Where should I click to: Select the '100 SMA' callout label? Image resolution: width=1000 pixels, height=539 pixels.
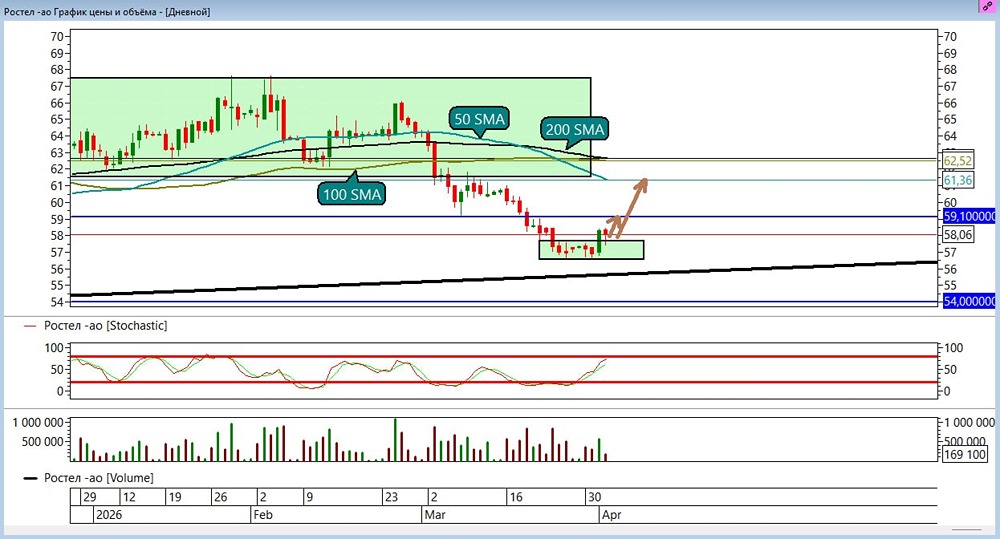pyautogui.click(x=352, y=194)
